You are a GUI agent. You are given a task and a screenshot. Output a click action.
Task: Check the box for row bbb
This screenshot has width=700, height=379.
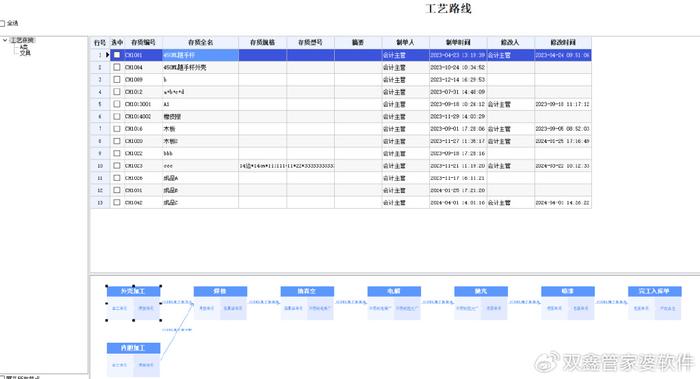pos(117,153)
